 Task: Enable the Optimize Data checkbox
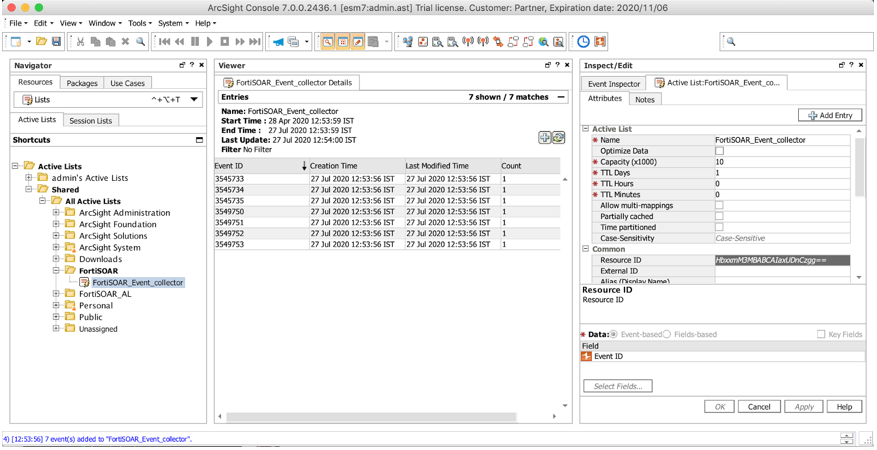[719, 151]
